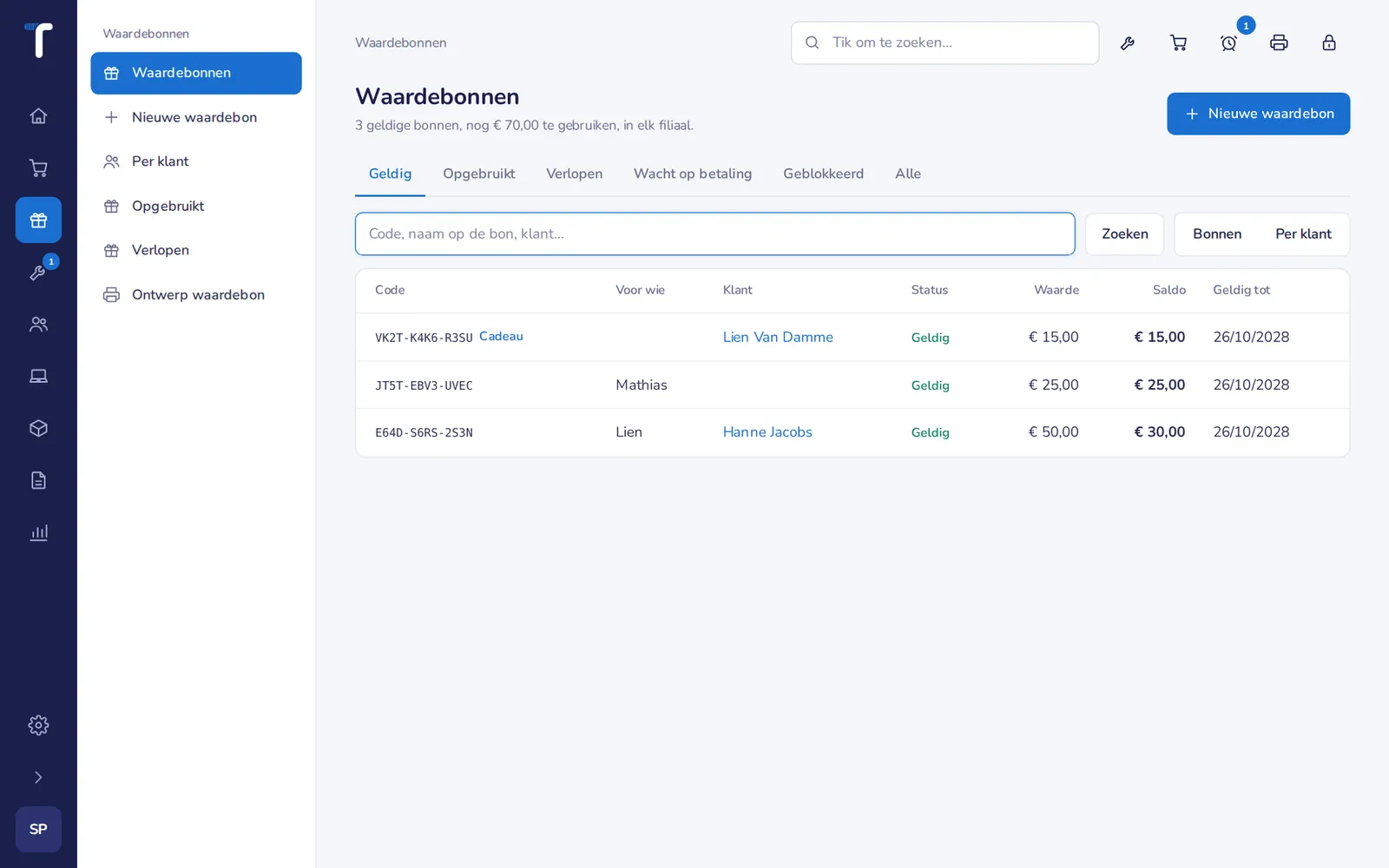
Task: Select the gift voucher icon in left rail
Action: (38, 220)
